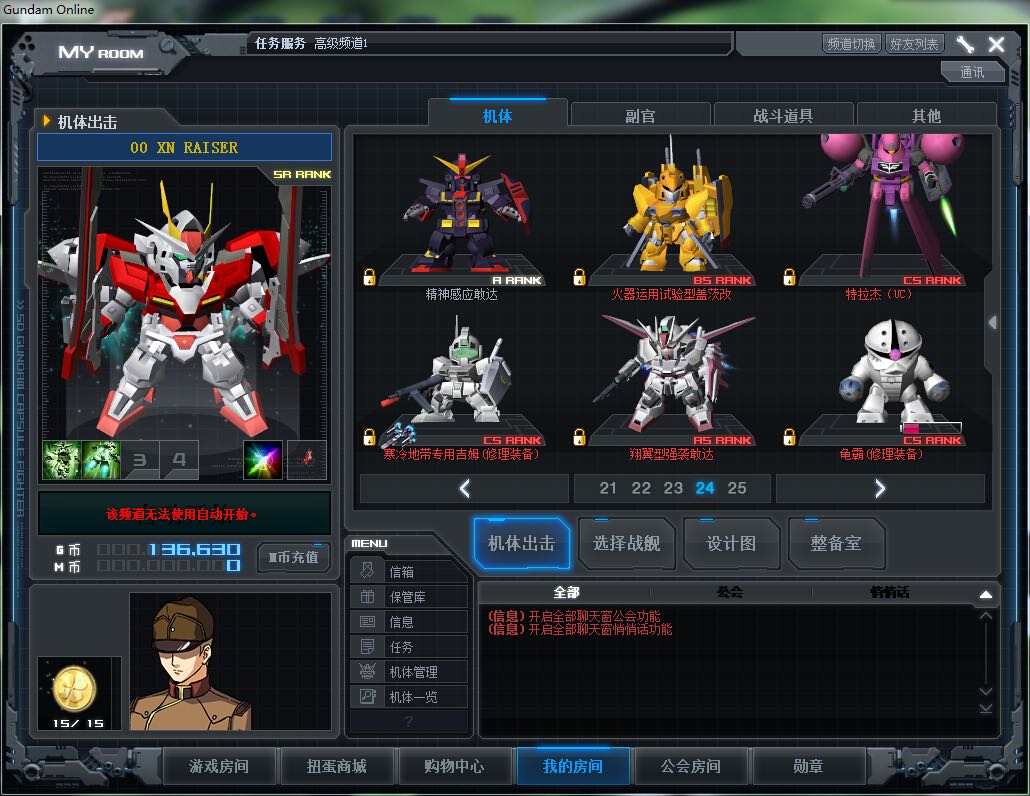Image resolution: width=1030 pixels, height=796 pixels.
Task: Show the 公会 chat tab
Action: 729,592
